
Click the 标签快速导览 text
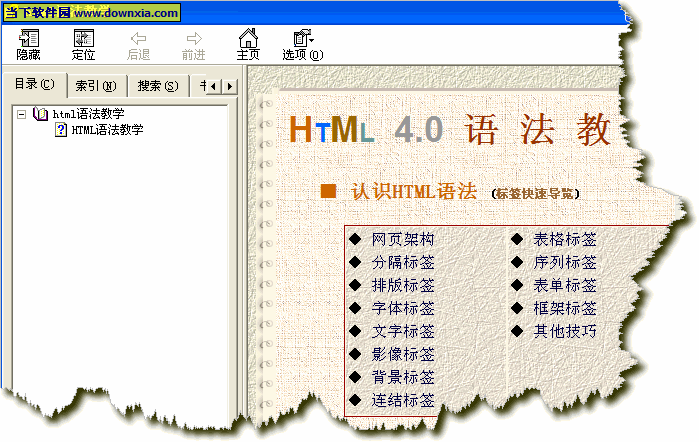click(535, 194)
